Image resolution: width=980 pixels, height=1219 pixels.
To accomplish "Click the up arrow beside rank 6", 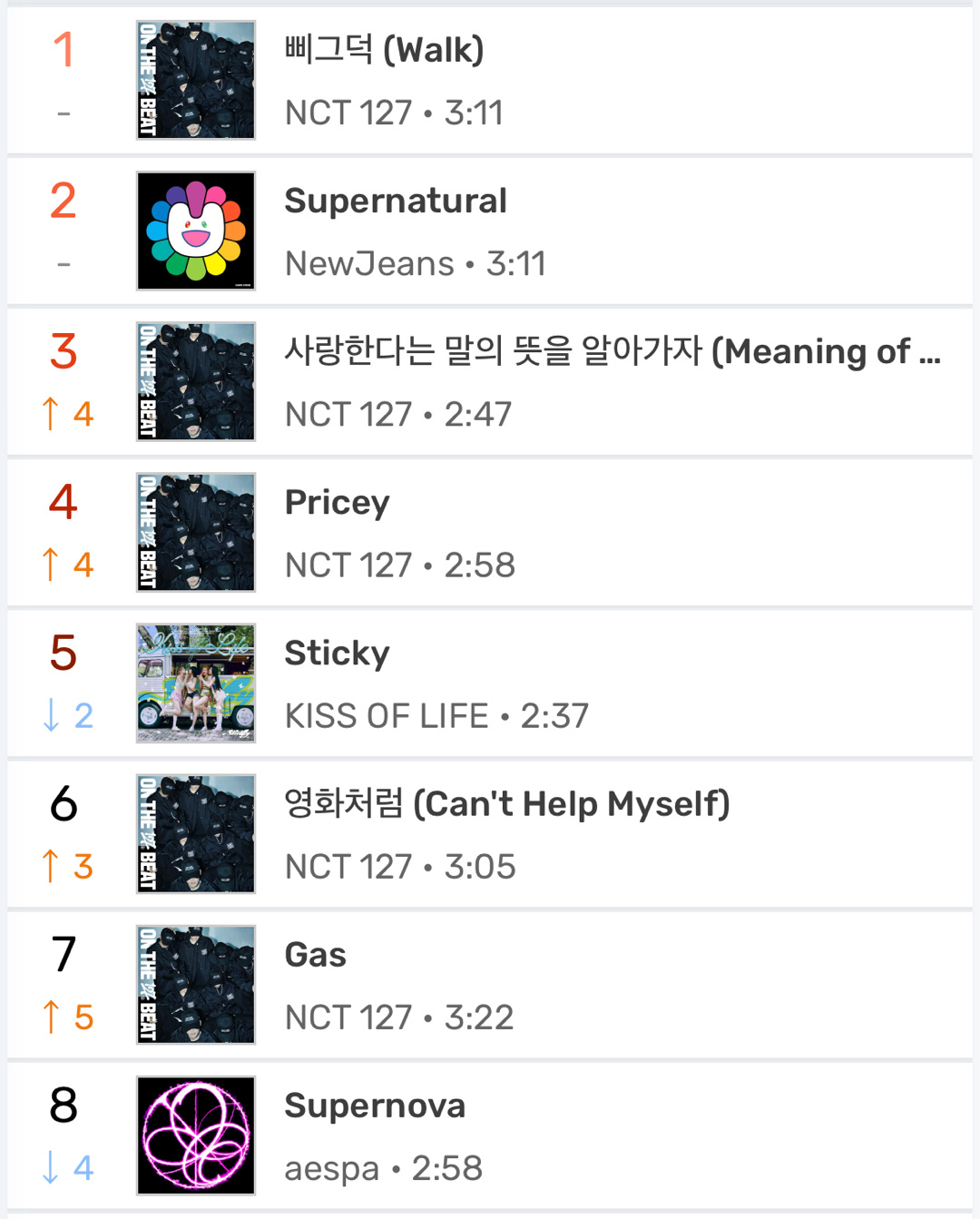I will pyautogui.click(x=51, y=866).
